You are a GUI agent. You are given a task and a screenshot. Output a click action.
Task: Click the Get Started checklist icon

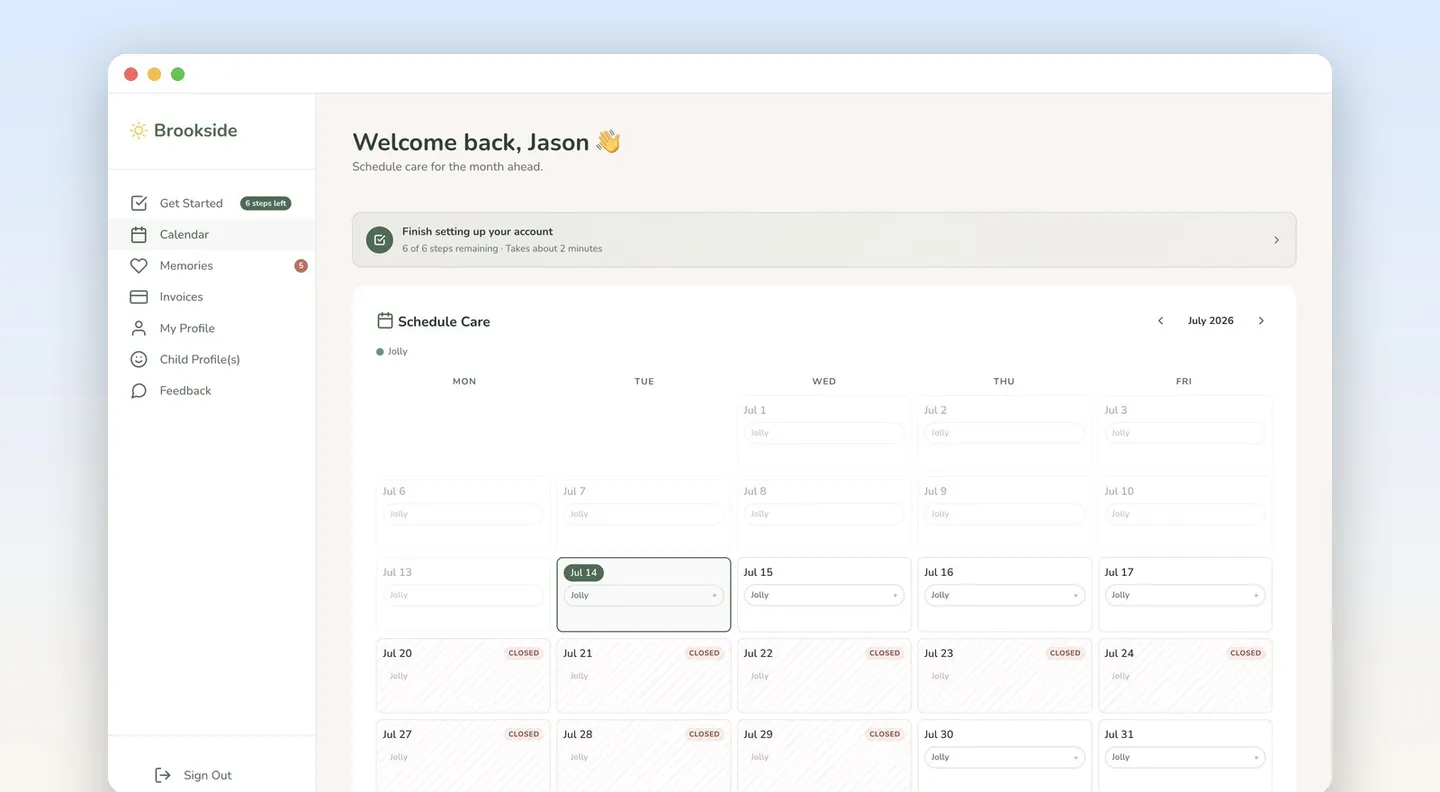pyautogui.click(x=139, y=203)
